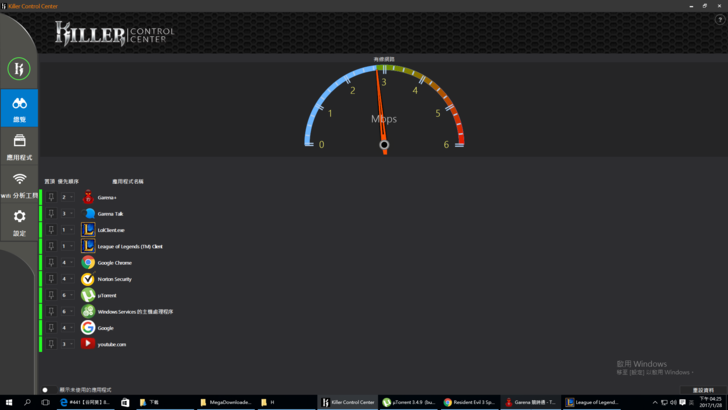Click the LolClient.exe app icon

click(x=88, y=230)
